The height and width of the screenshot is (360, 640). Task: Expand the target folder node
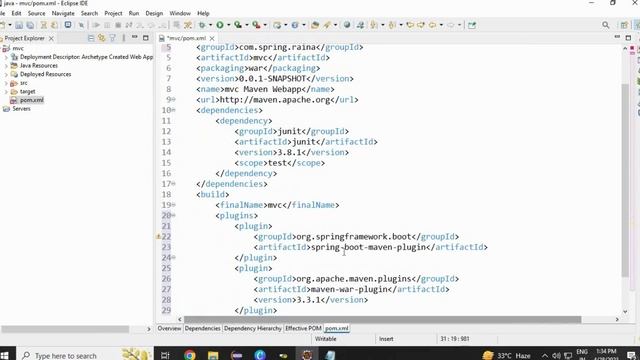(x=6, y=92)
